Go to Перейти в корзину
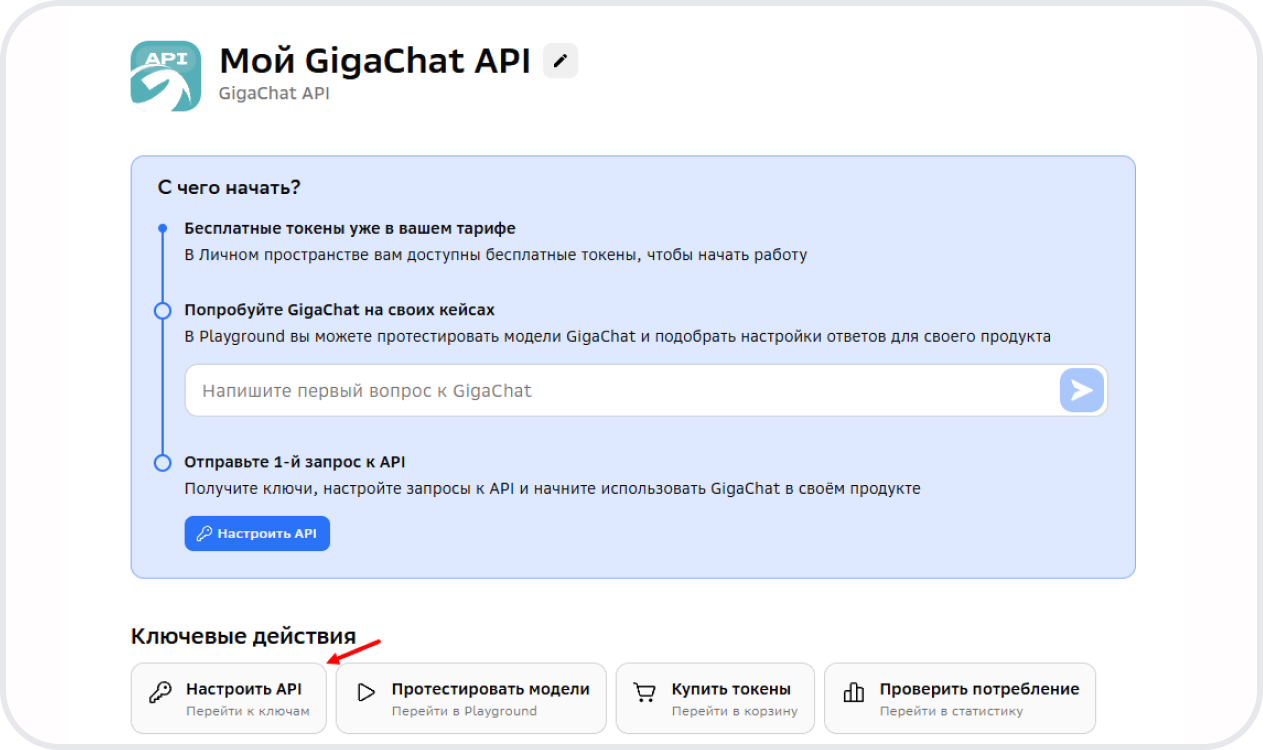The width and height of the screenshot is (1263, 750). pyautogui.click(x=734, y=712)
